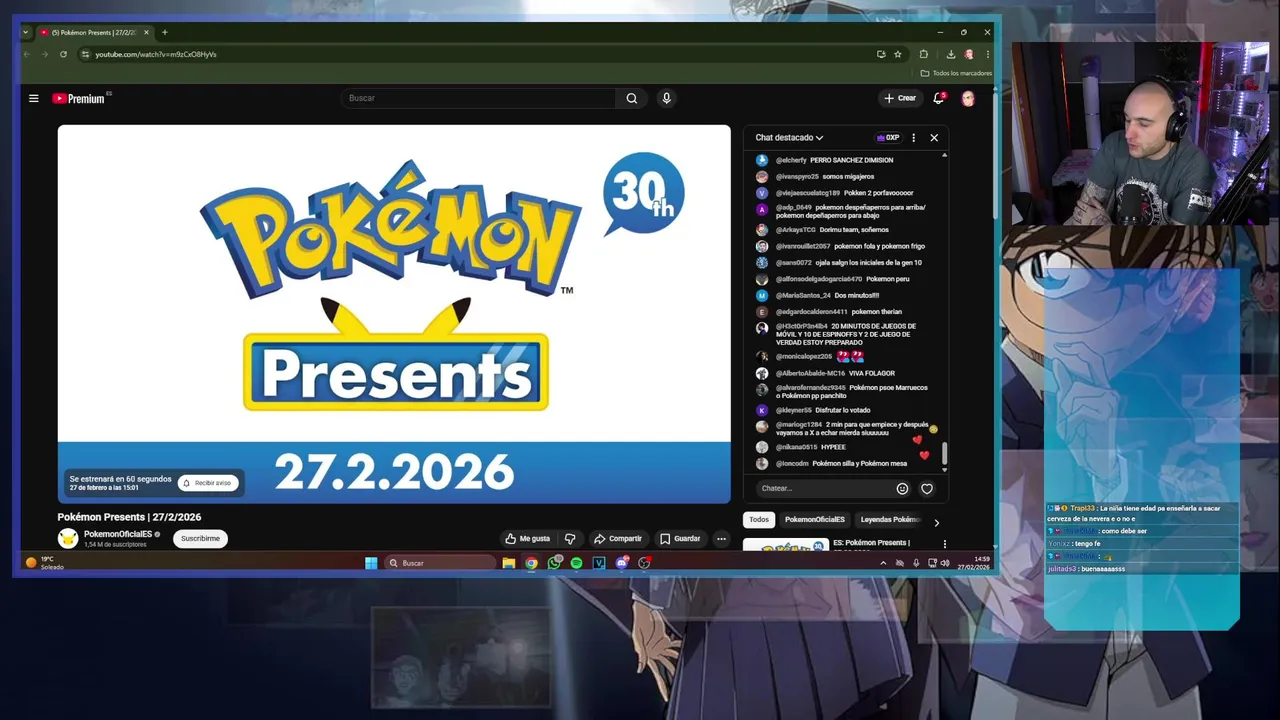Click the taskbar clock showing 14:59
The image size is (1280, 720).
[x=974, y=563]
